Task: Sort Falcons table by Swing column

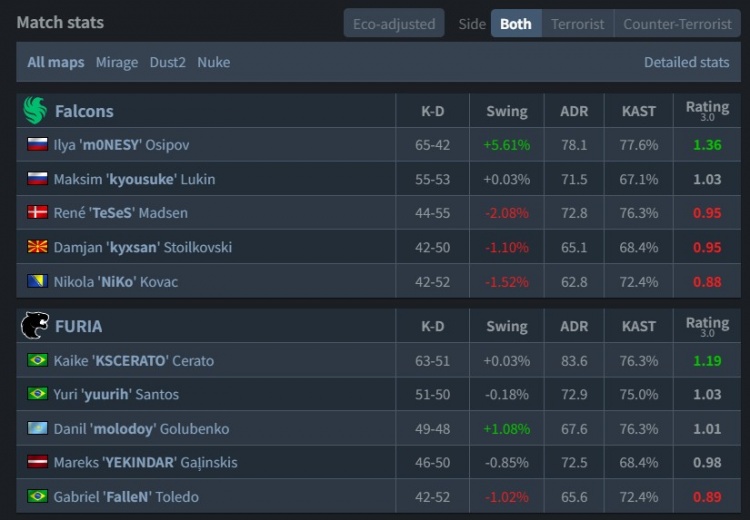Action: click(x=506, y=111)
